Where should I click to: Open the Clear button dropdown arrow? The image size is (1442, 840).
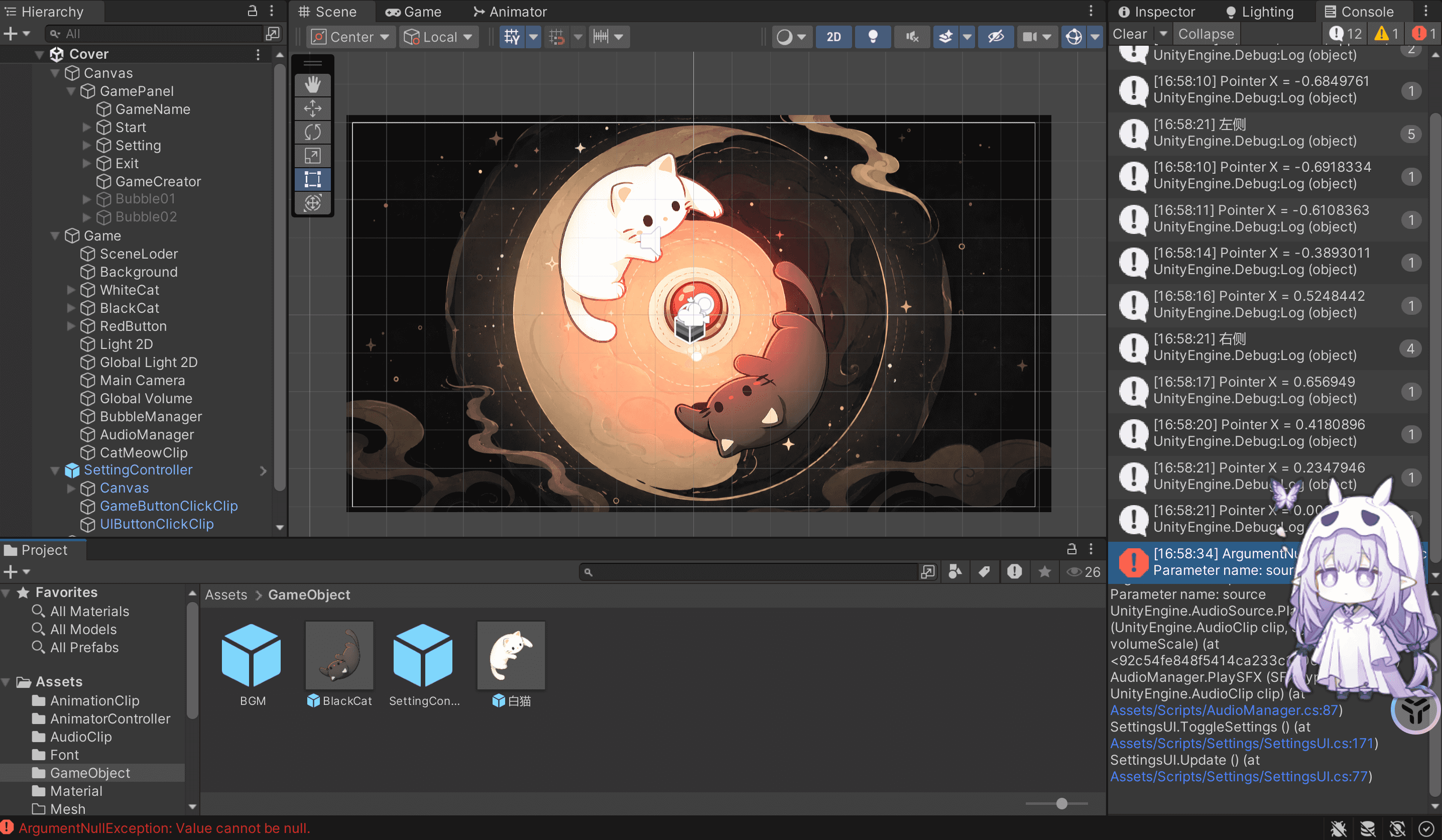click(1163, 34)
